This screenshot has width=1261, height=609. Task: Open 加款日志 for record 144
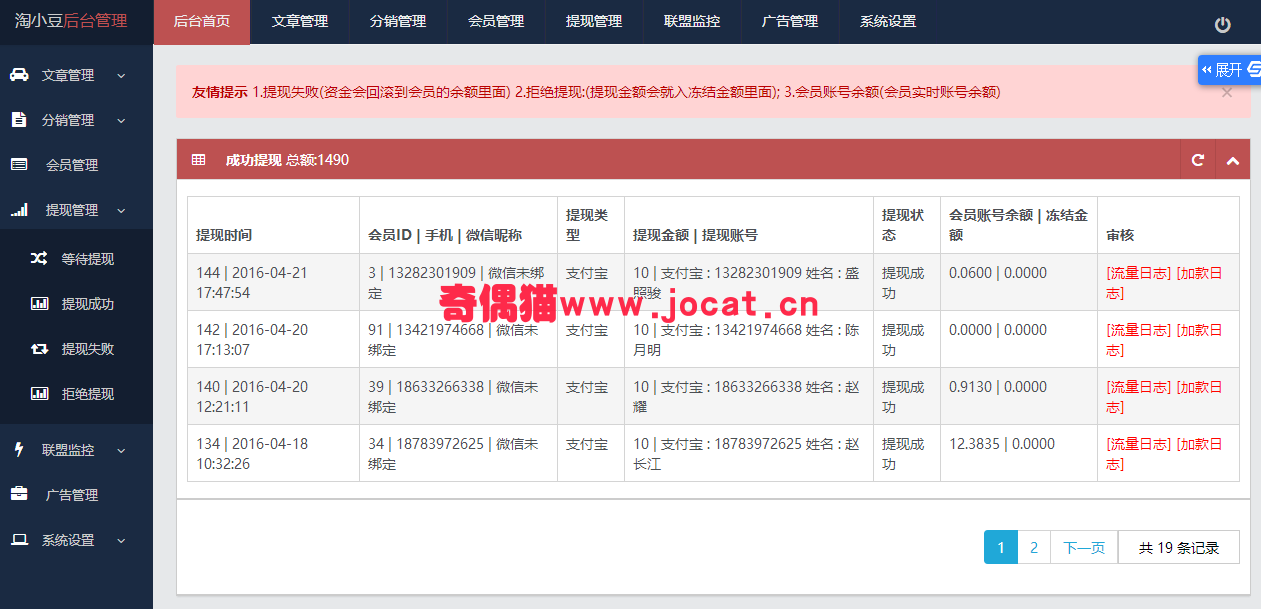1165,282
